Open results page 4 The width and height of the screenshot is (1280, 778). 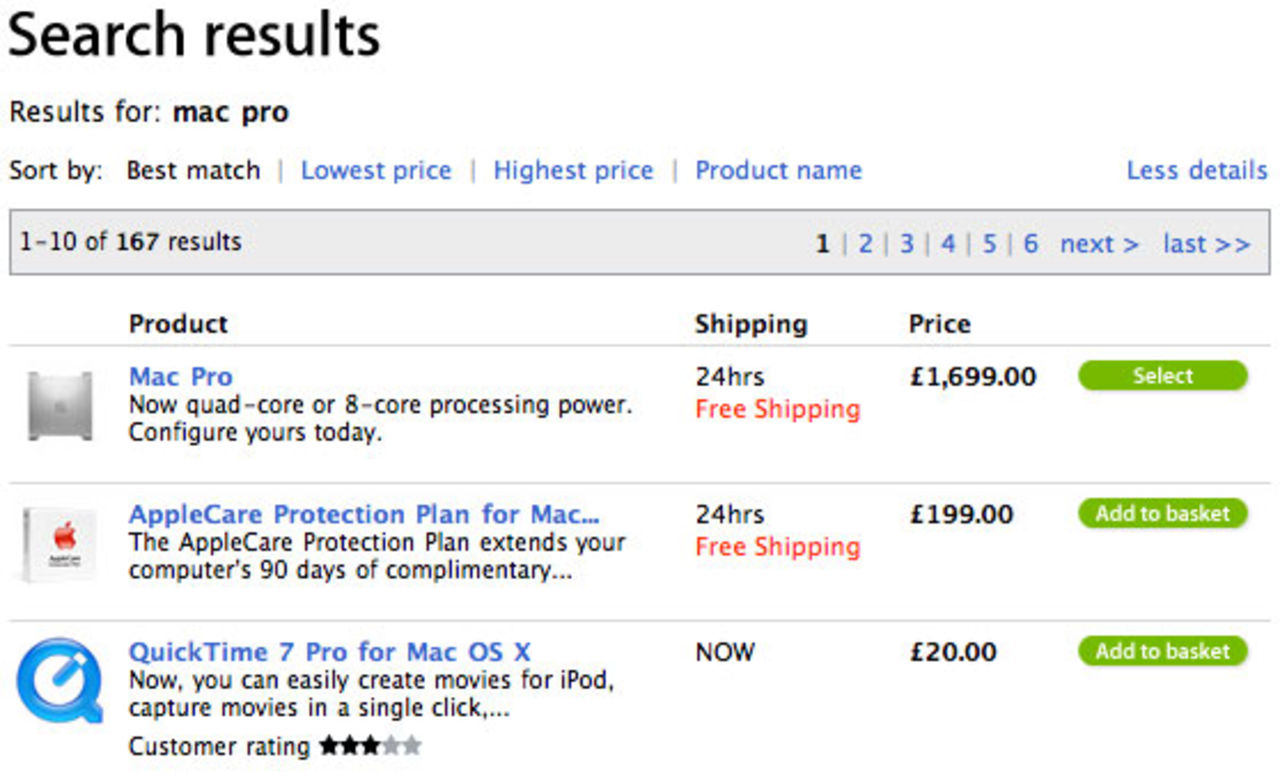(x=948, y=244)
